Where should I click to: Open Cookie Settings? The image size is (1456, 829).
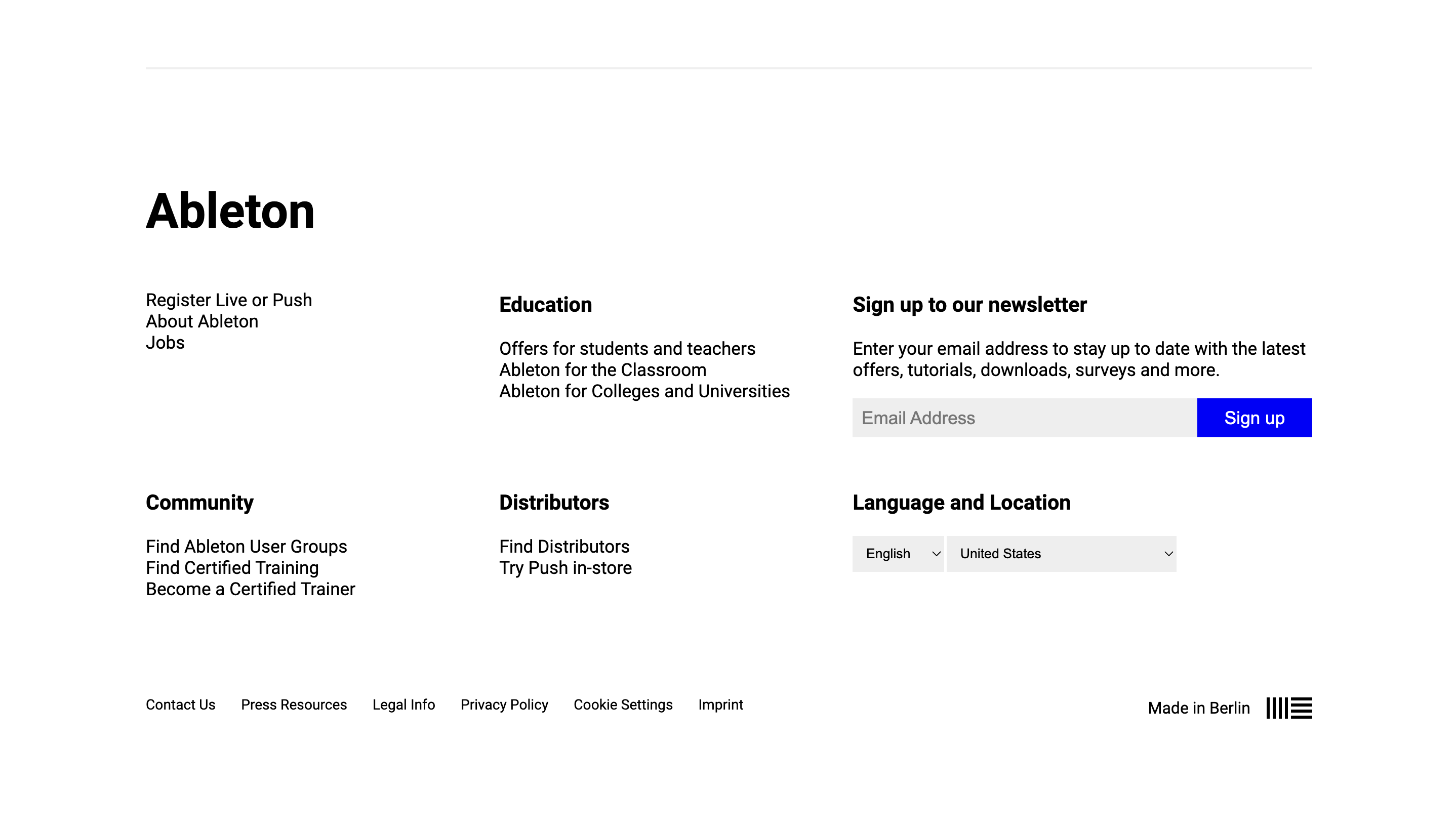pos(623,705)
